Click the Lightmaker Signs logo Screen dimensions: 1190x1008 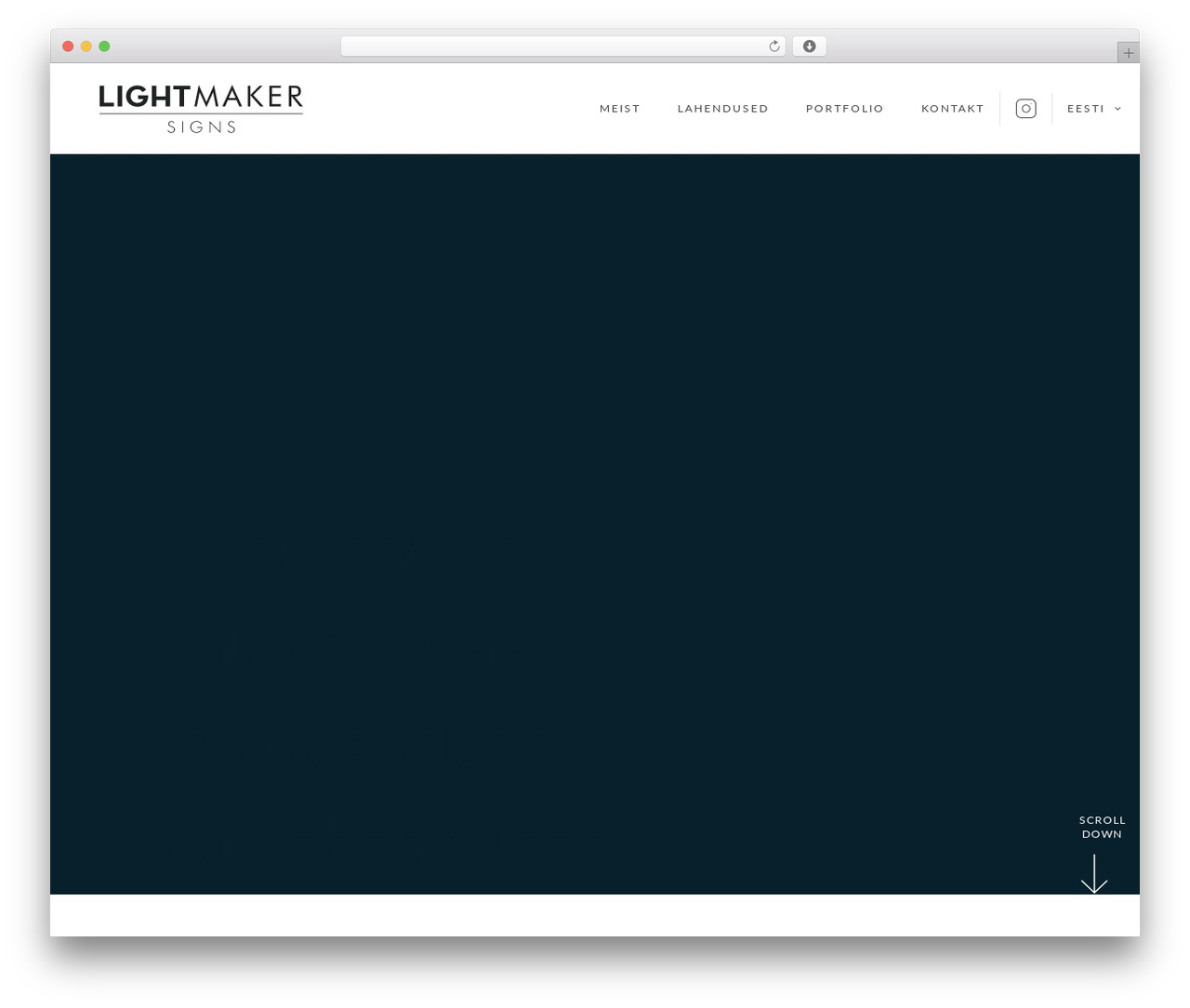click(201, 109)
